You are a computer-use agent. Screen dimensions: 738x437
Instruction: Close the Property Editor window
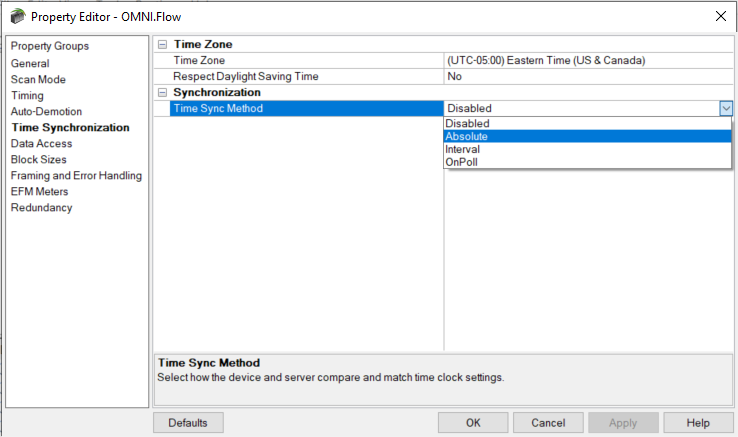coord(721,16)
